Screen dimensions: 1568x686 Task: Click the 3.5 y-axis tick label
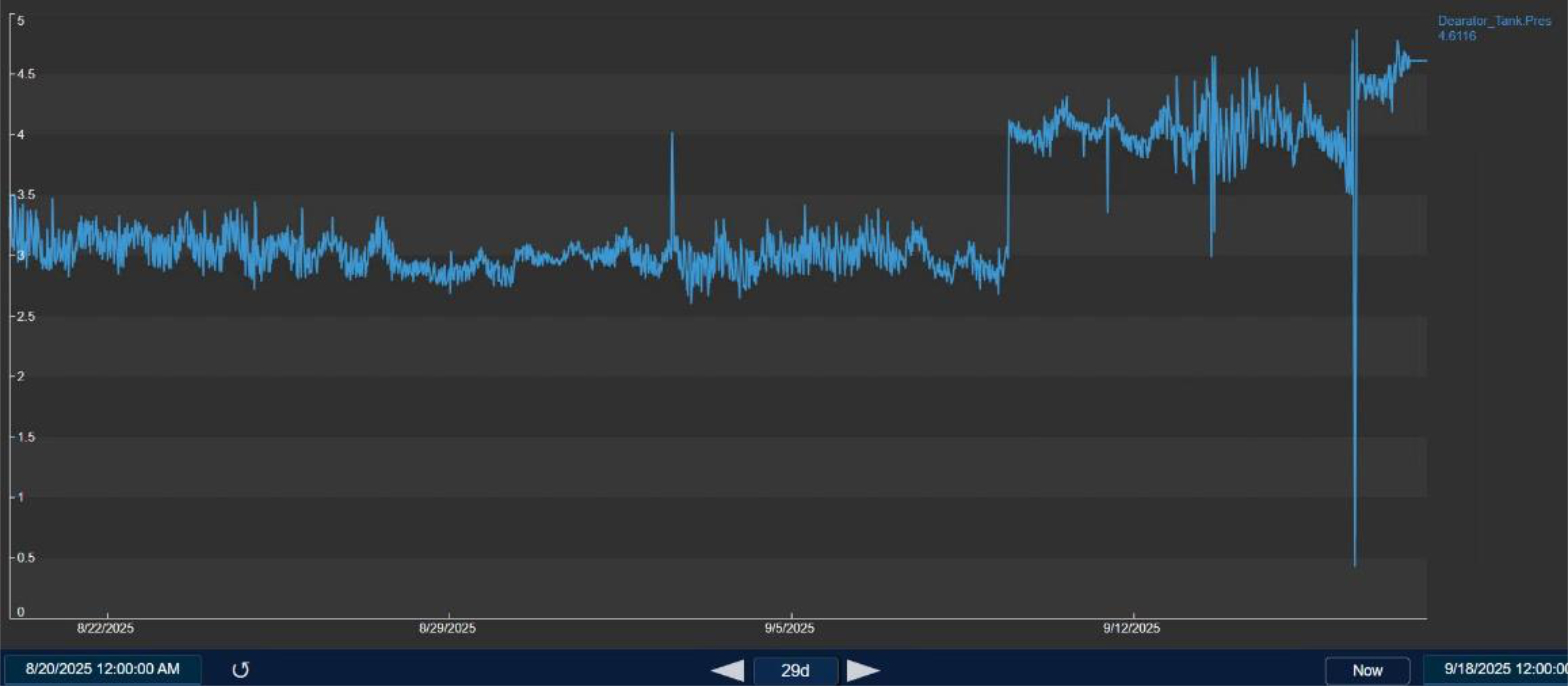(25, 195)
